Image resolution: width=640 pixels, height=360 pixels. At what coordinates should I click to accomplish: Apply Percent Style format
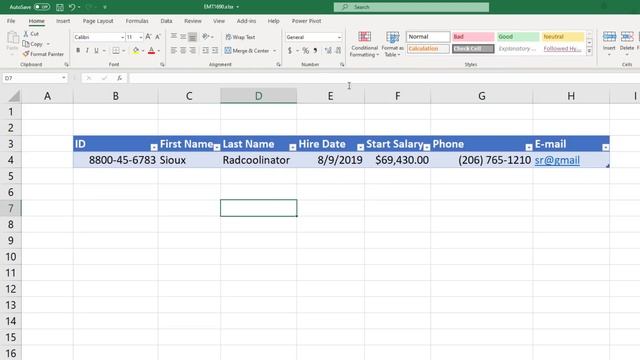(x=305, y=51)
